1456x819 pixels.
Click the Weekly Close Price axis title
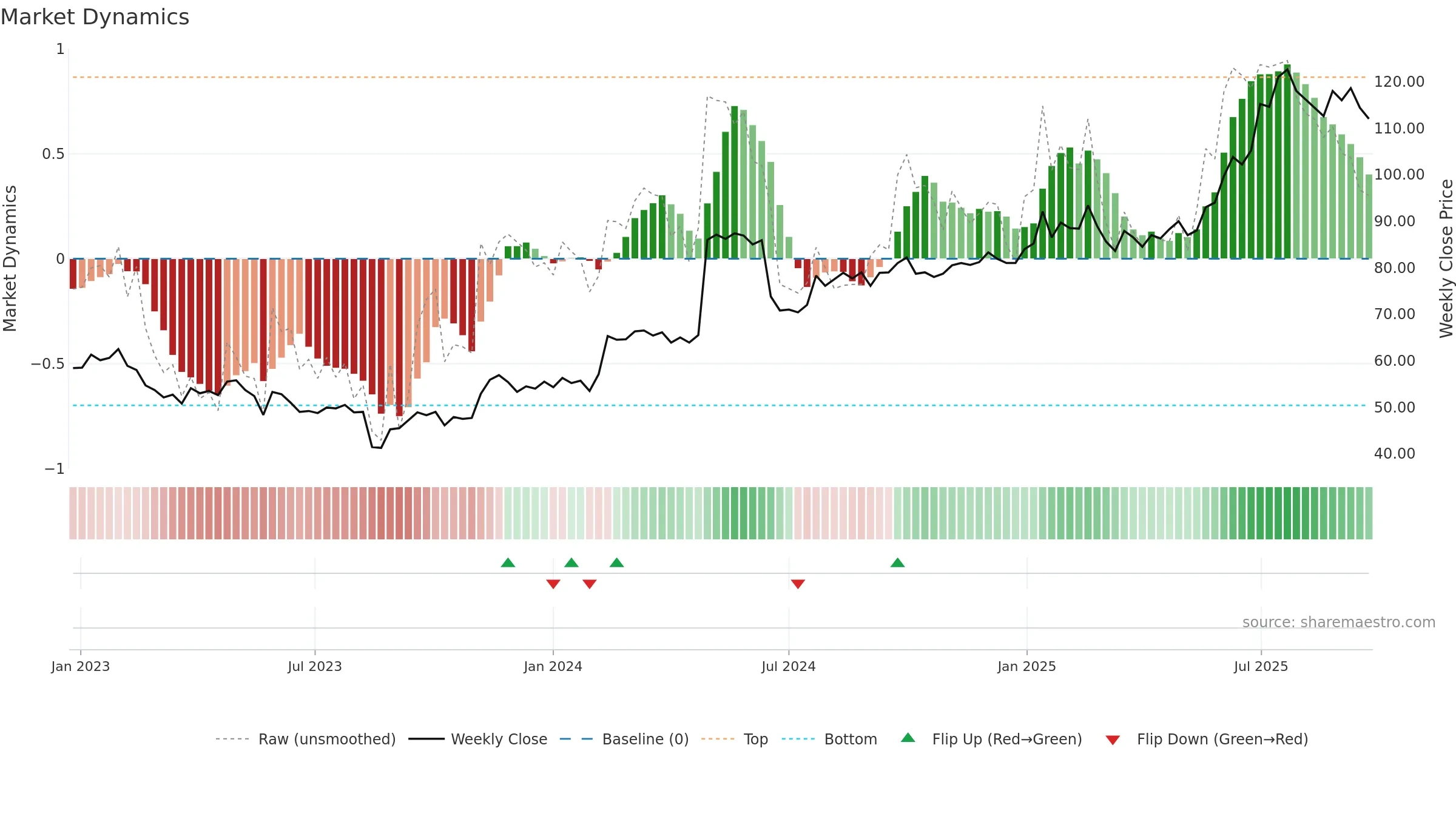coord(1446,258)
